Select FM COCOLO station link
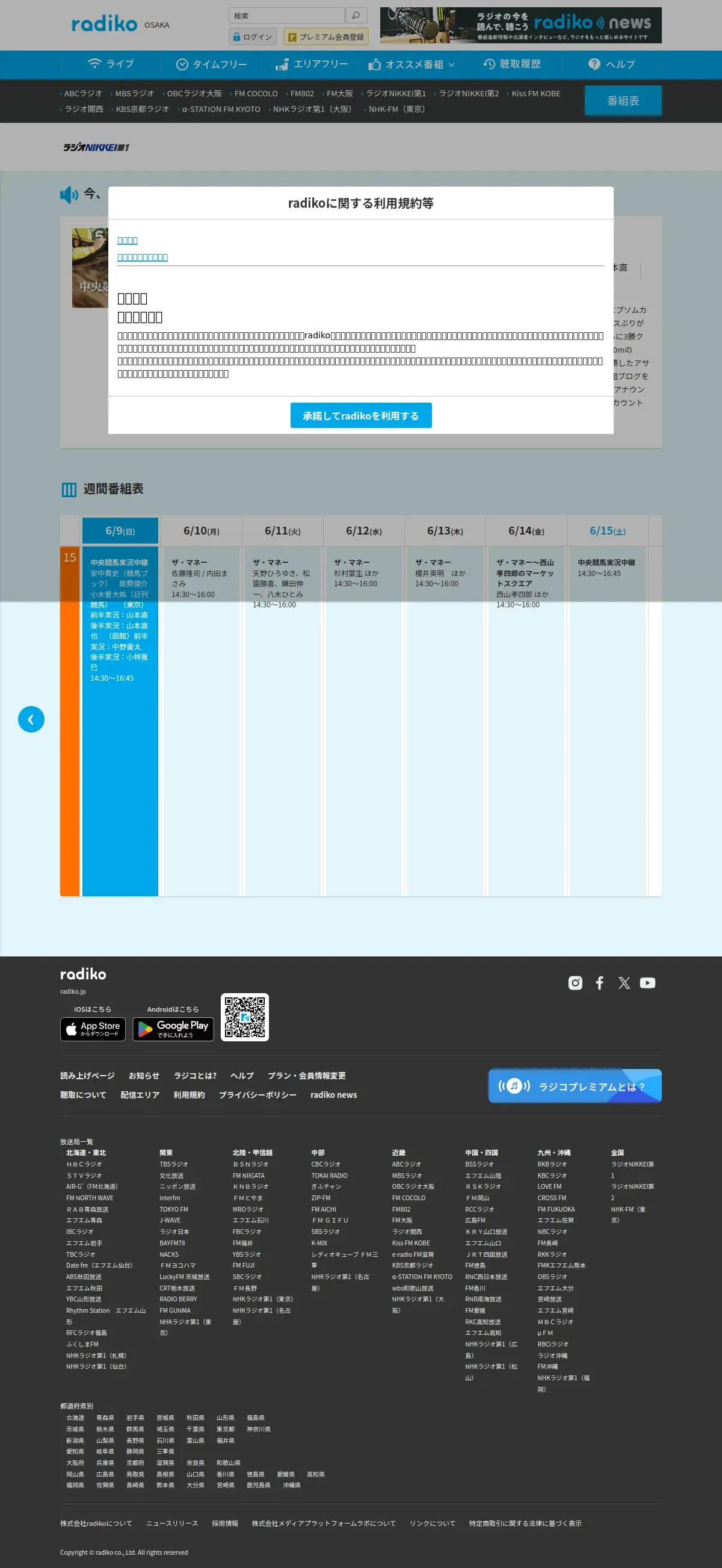 click(256, 94)
